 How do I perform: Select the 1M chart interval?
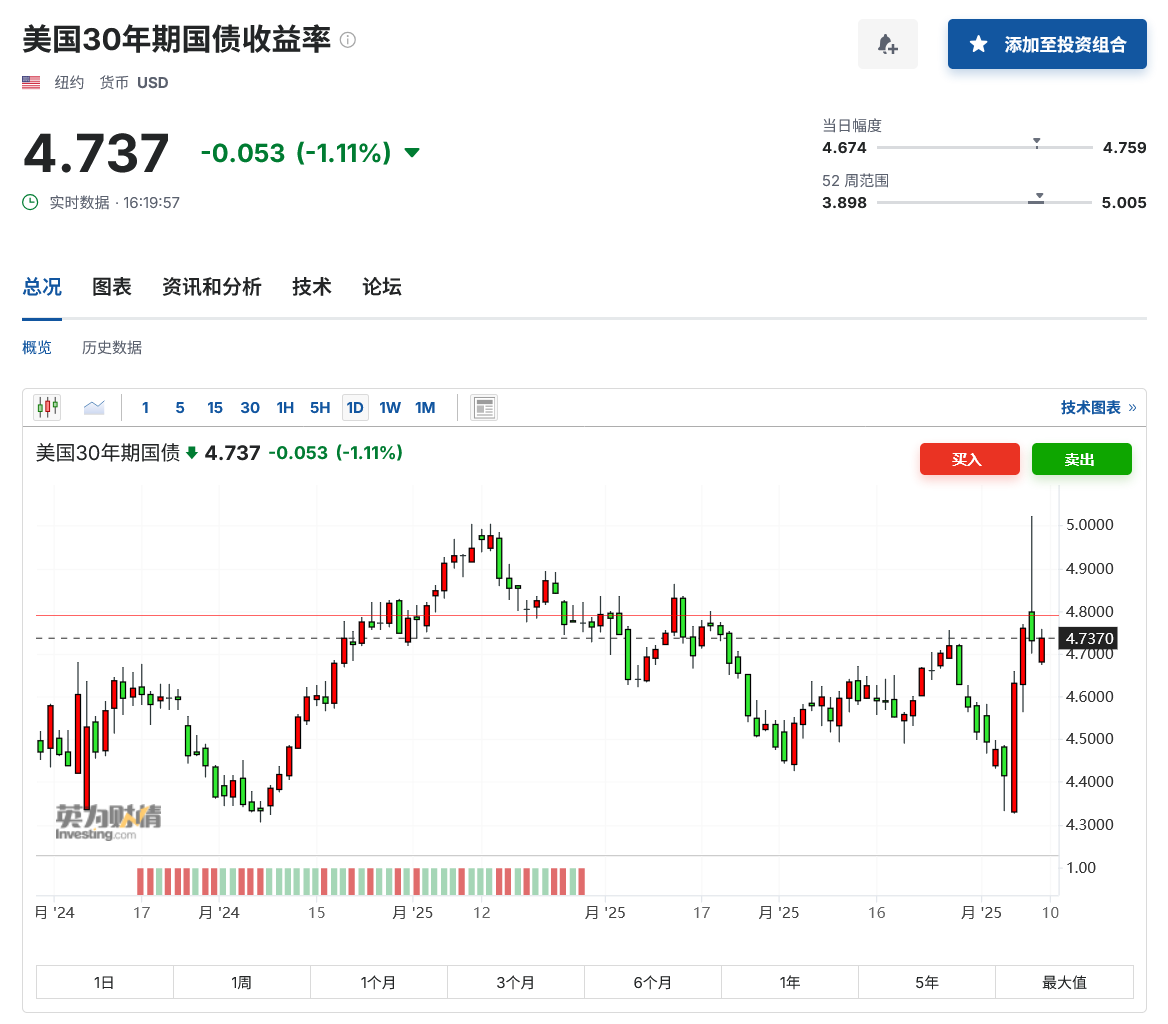coord(425,407)
